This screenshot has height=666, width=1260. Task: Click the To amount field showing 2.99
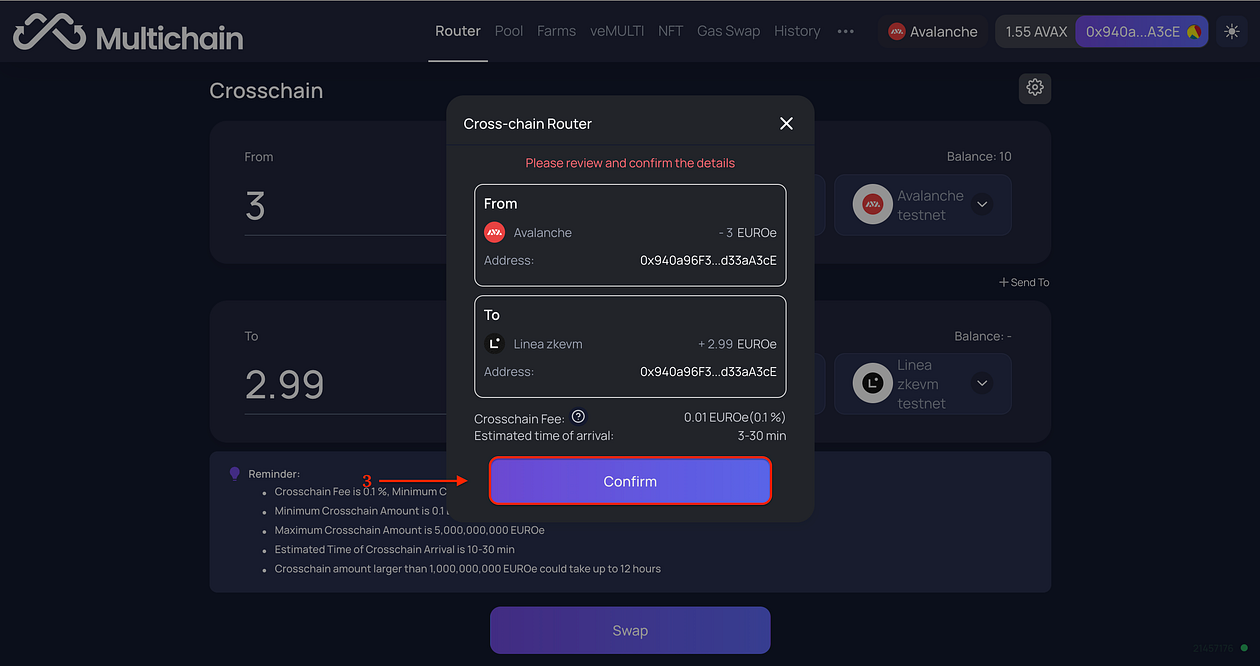click(345, 385)
